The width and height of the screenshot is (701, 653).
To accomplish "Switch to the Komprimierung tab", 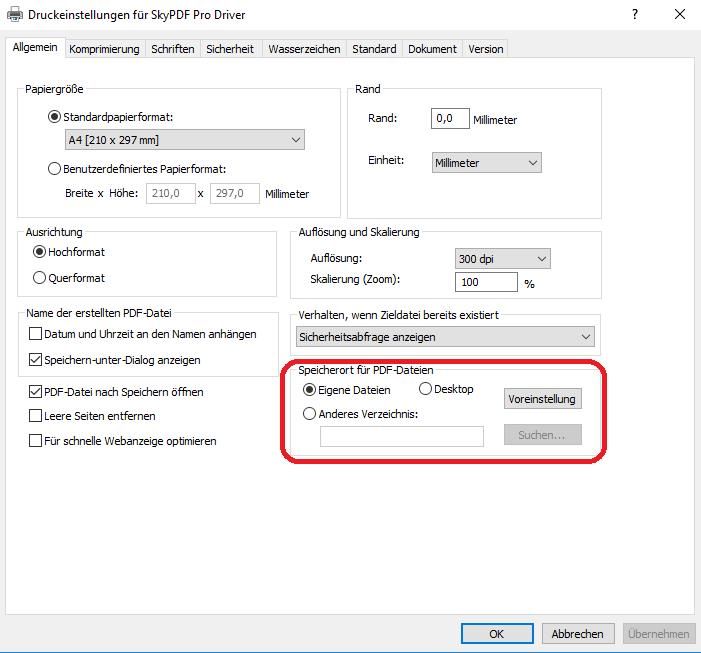I will pos(104,49).
